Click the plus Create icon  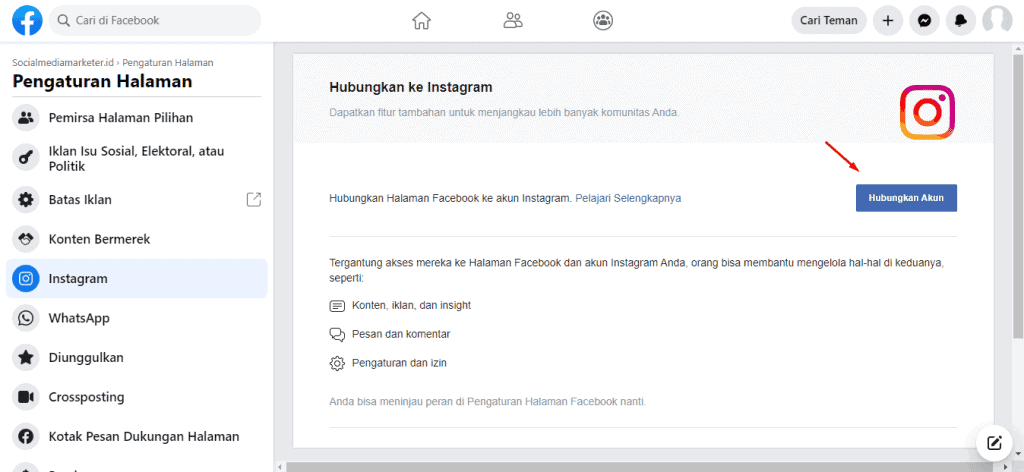[888, 20]
